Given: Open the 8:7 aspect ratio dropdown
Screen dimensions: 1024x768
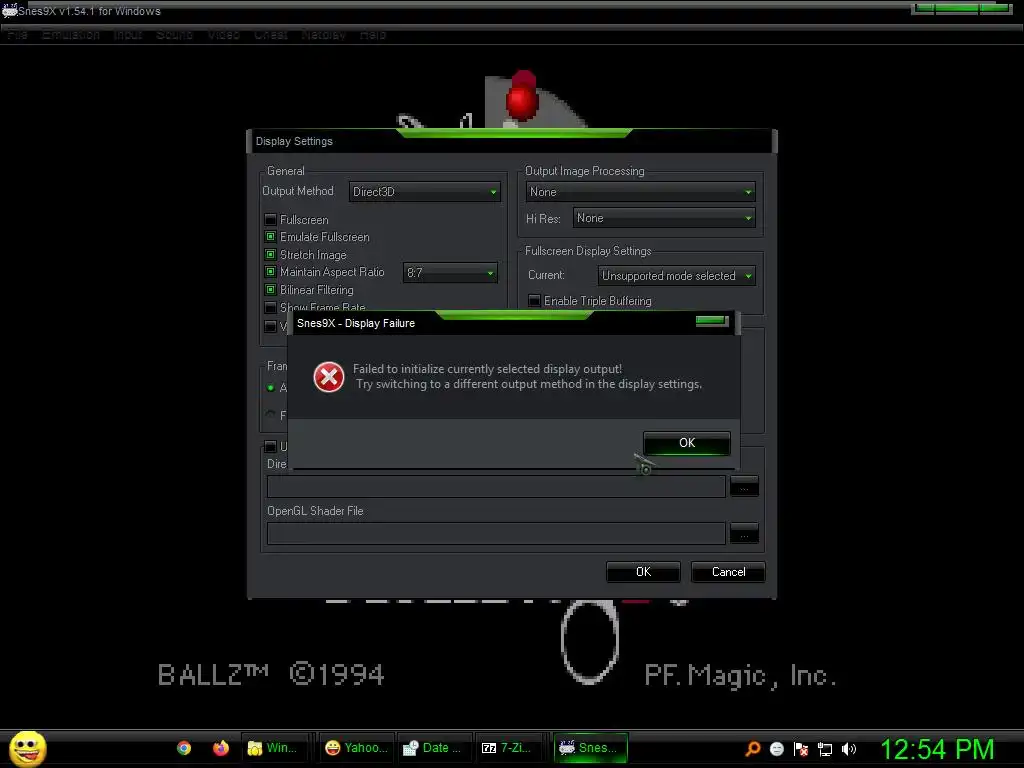Looking at the screenshot, I should coord(450,272).
